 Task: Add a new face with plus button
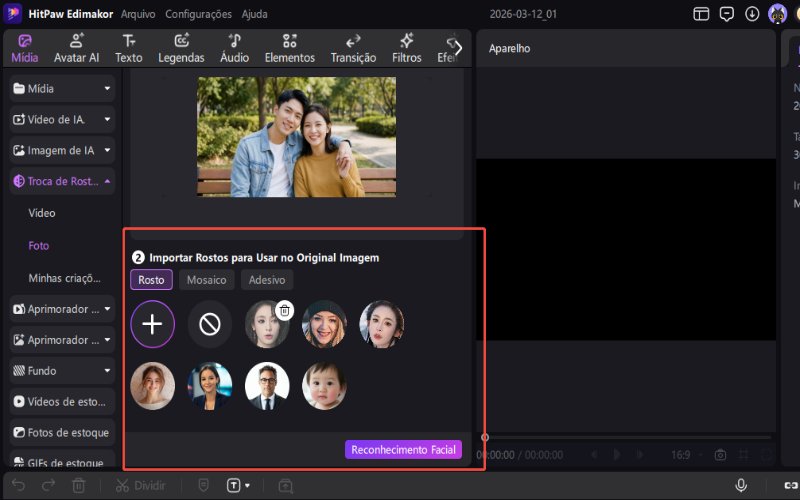[153, 324]
